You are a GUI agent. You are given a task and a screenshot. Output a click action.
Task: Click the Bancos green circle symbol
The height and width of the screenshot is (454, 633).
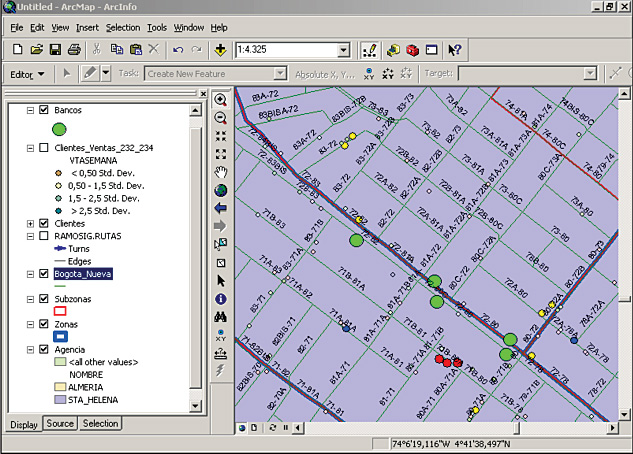[59, 128]
